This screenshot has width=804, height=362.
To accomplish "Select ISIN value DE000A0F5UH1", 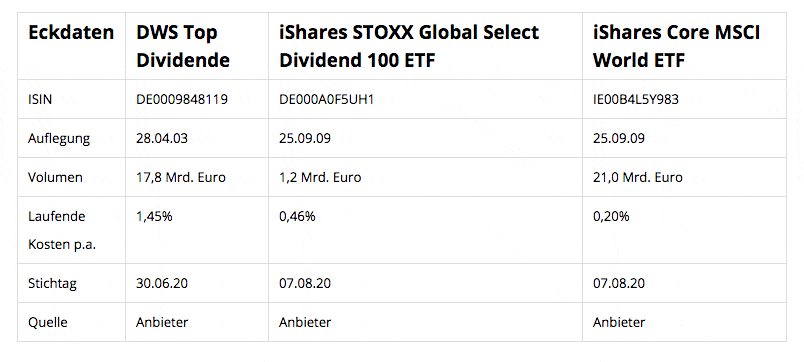I will tap(326, 99).
